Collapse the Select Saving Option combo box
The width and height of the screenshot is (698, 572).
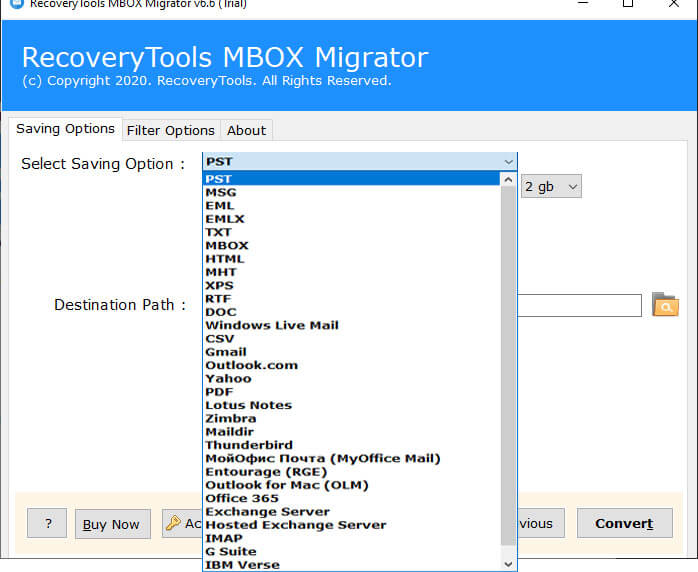tap(508, 162)
